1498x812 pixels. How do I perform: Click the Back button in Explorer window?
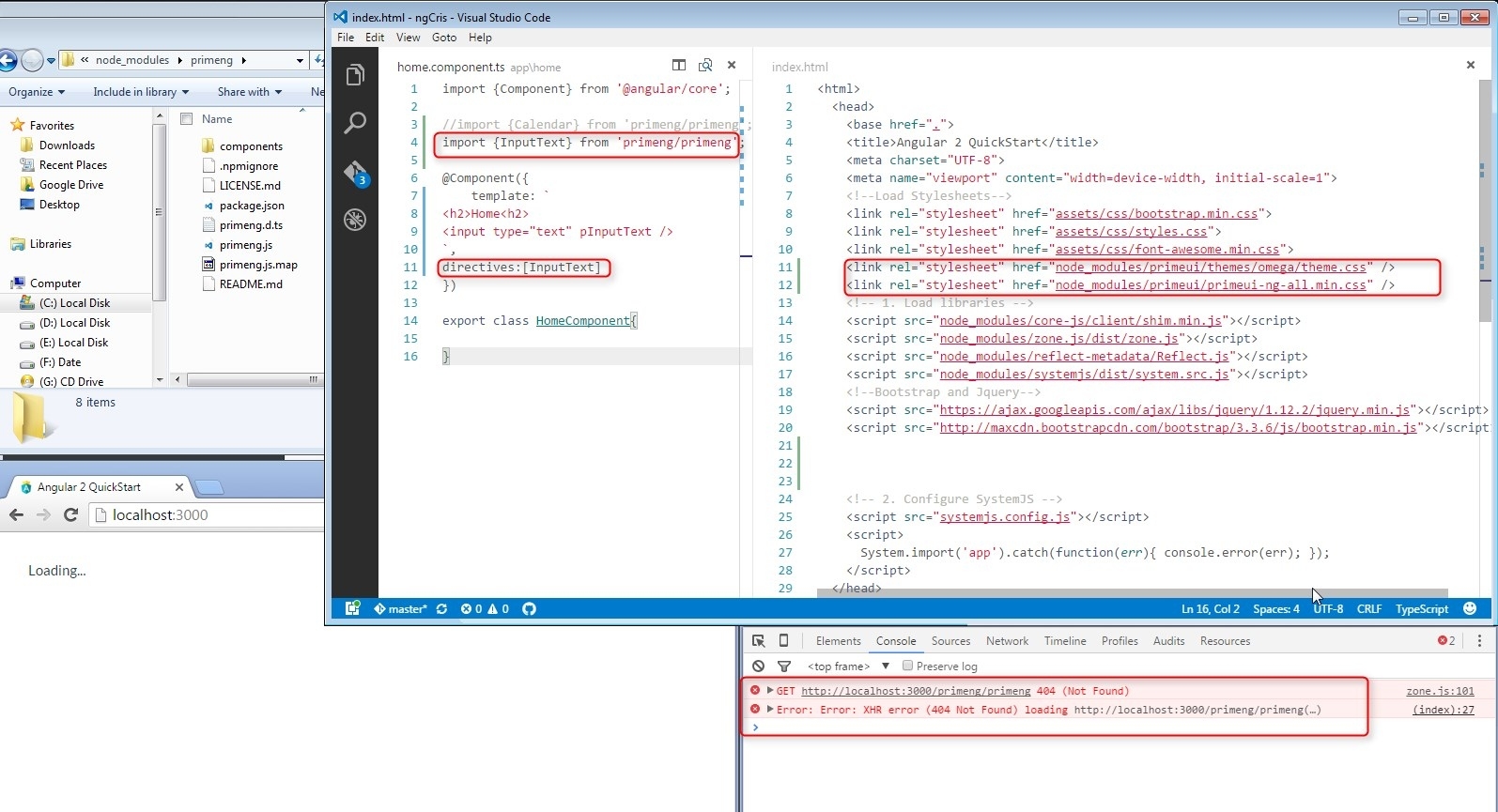tap(7, 60)
